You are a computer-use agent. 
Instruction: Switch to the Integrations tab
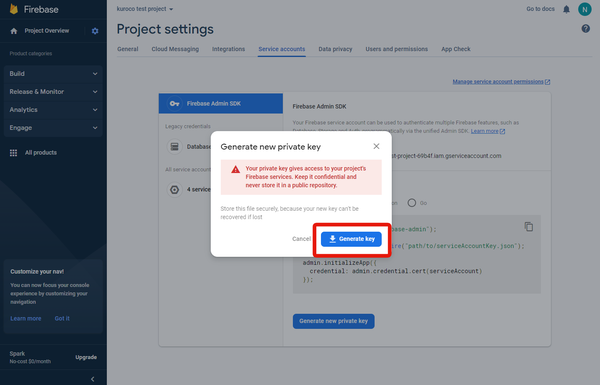(228, 49)
